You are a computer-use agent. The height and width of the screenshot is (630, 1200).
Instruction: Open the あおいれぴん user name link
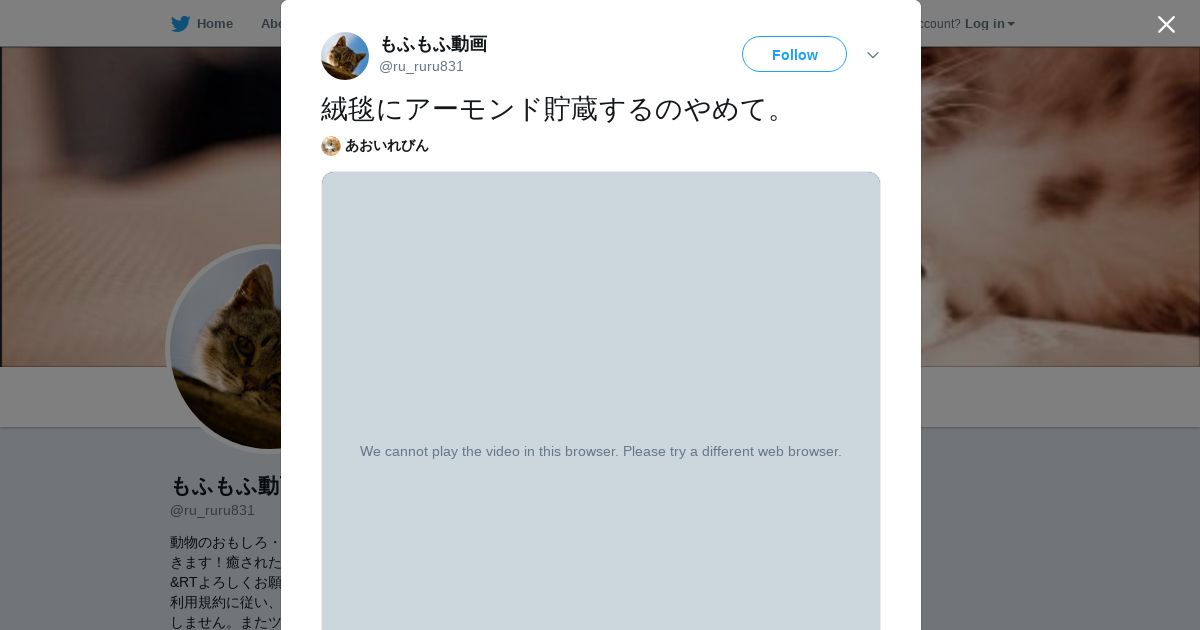click(387, 146)
